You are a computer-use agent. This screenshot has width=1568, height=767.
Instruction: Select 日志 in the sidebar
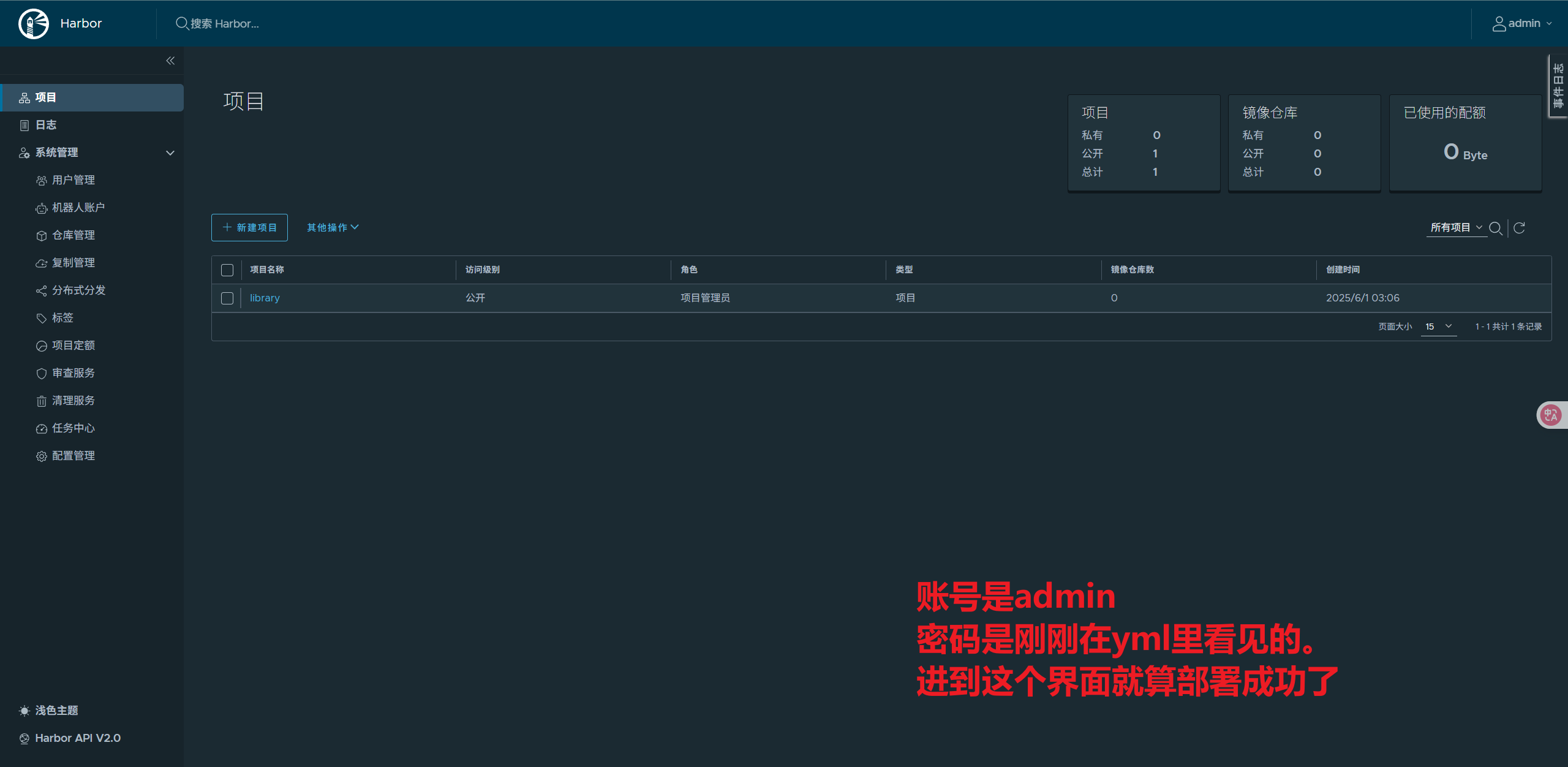pos(46,125)
